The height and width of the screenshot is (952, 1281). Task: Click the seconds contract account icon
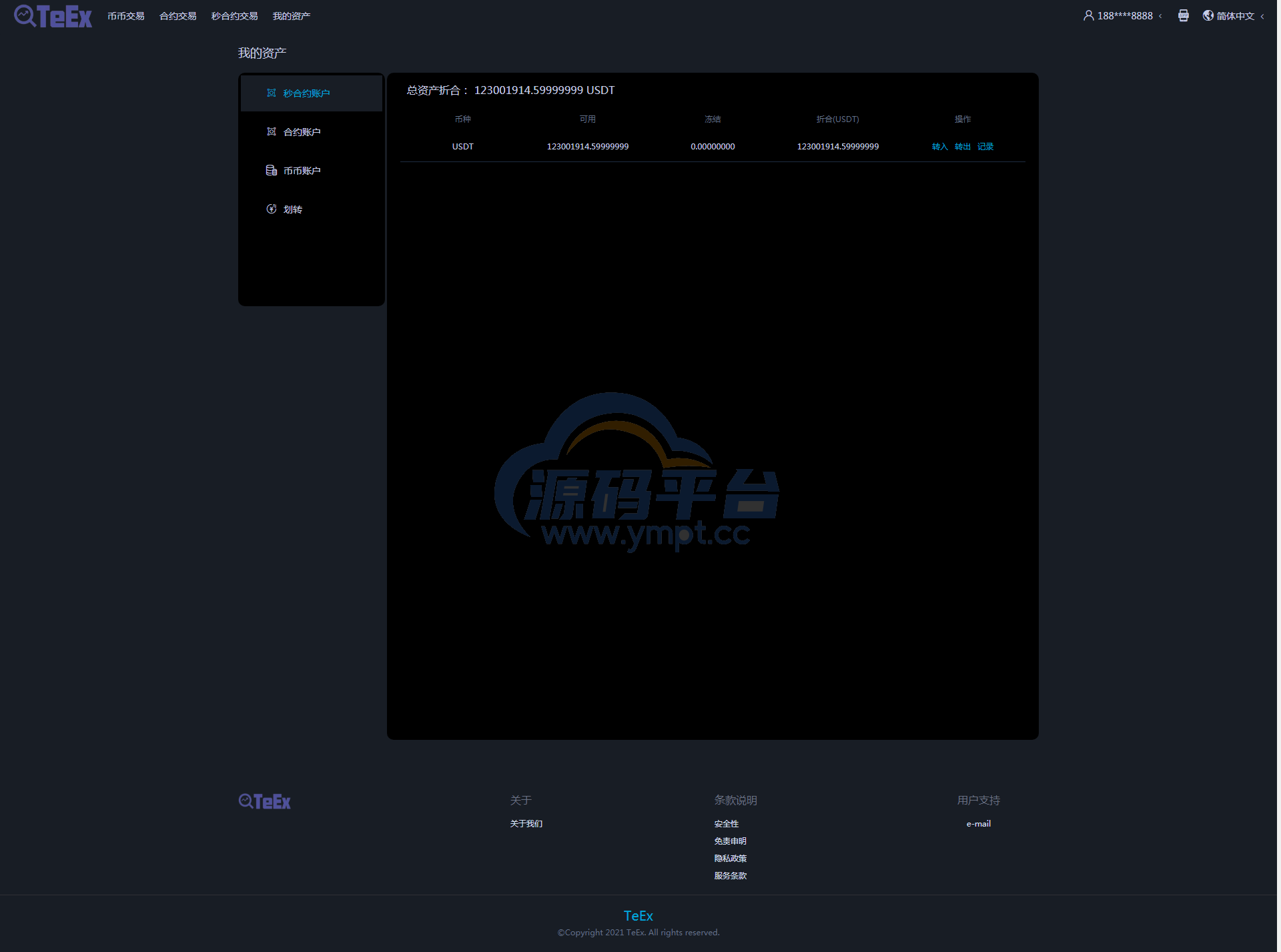click(272, 93)
